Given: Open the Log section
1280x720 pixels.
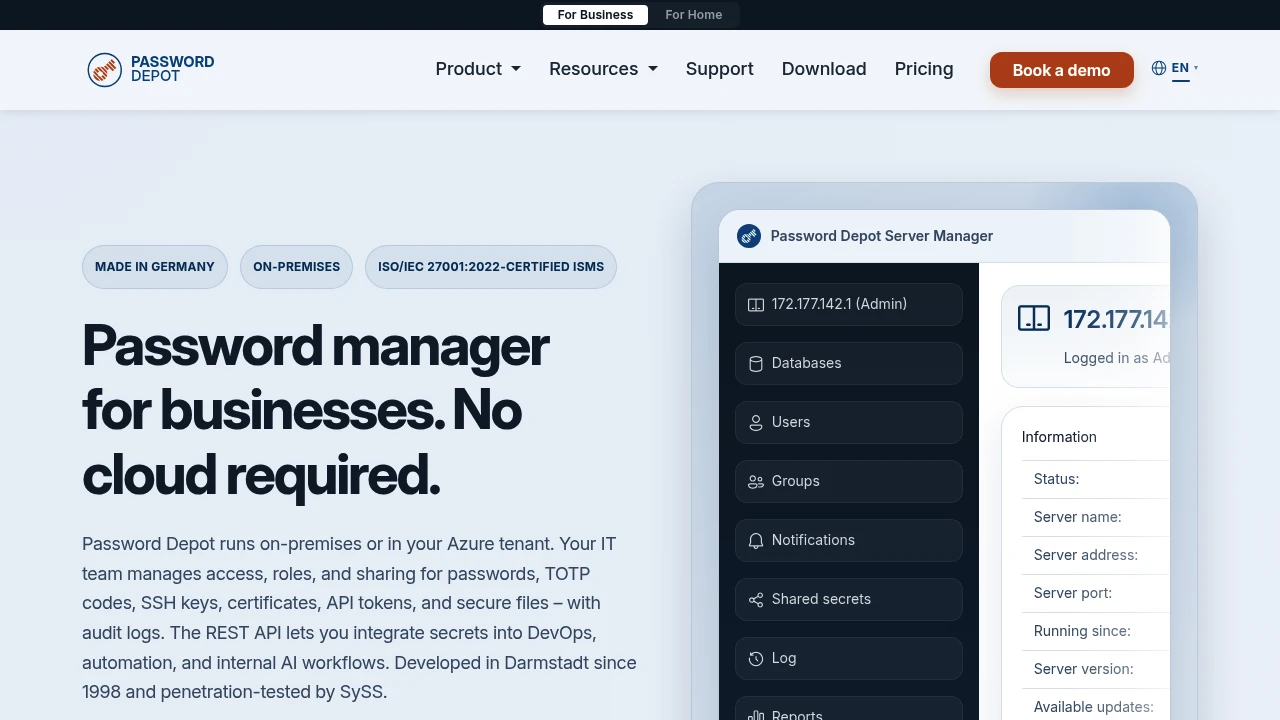Looking at the screenshot, I should 849,658.
